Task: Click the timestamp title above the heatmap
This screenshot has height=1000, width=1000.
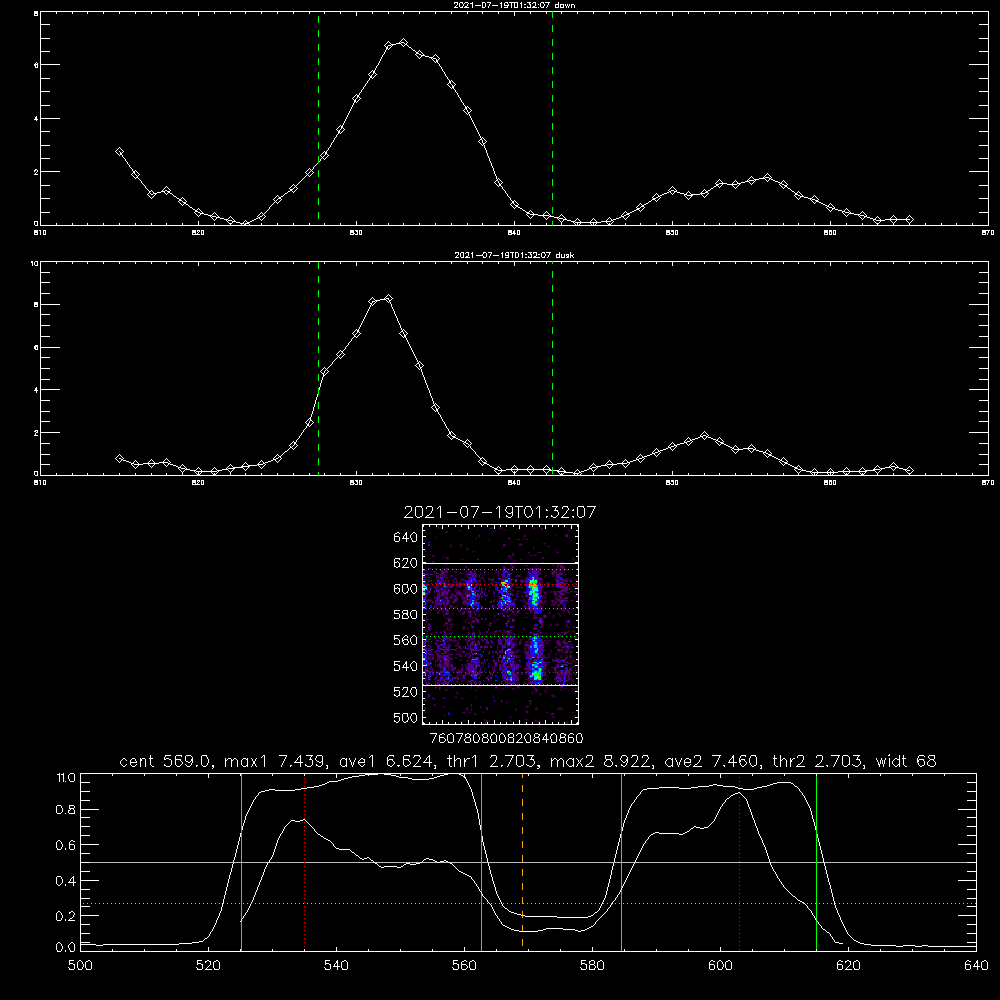Action: tap(499, 512)
